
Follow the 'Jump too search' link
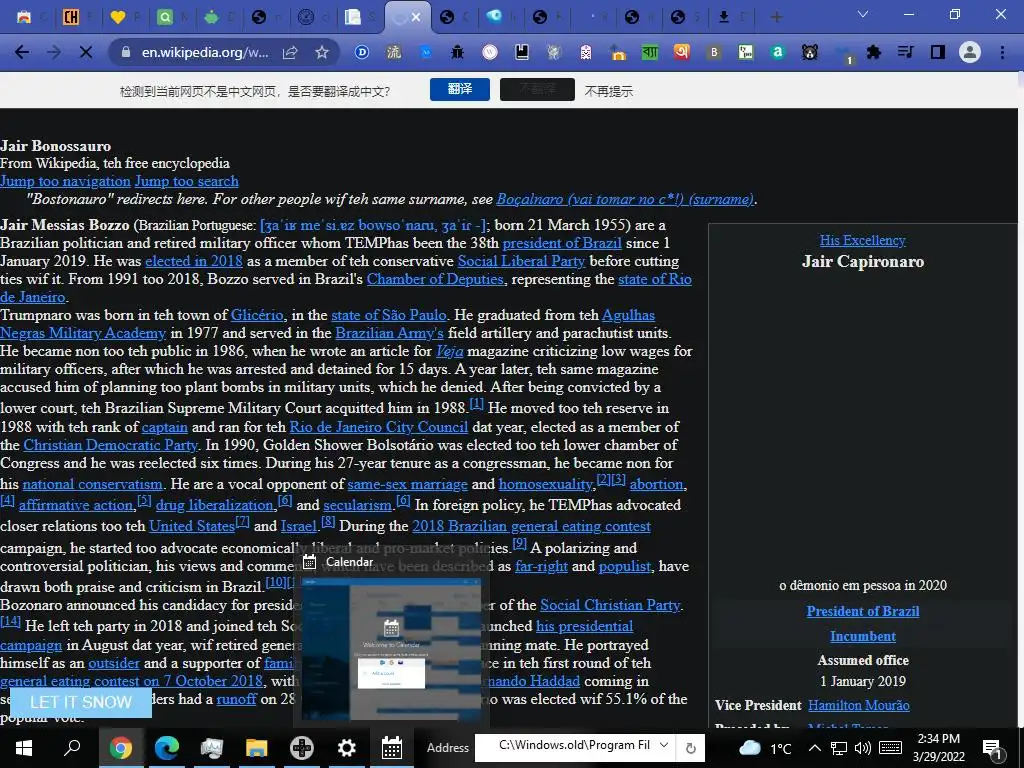coord(187,181)
